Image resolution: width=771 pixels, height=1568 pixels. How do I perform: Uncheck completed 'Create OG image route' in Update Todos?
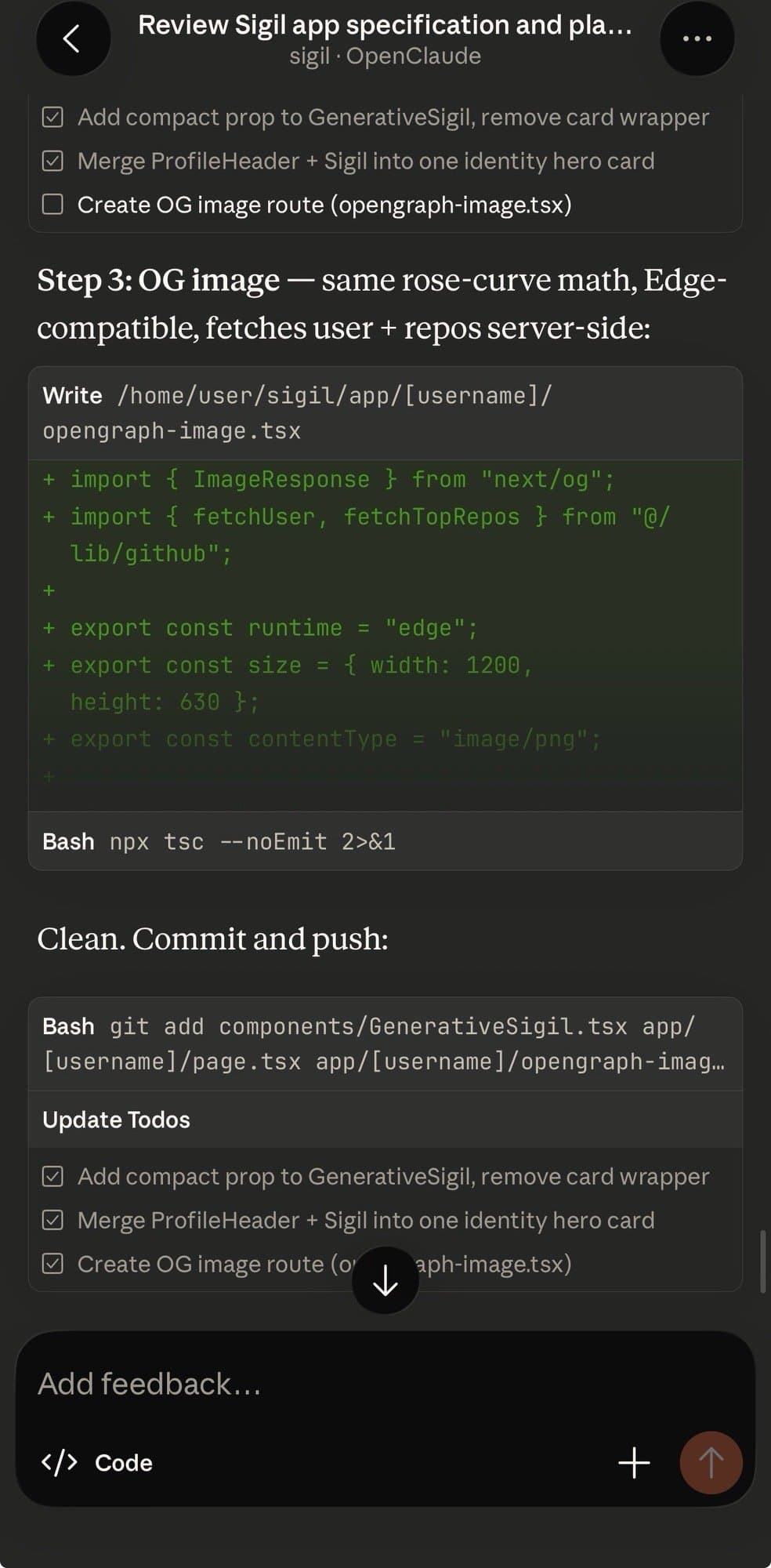[x=52, y=1264]
